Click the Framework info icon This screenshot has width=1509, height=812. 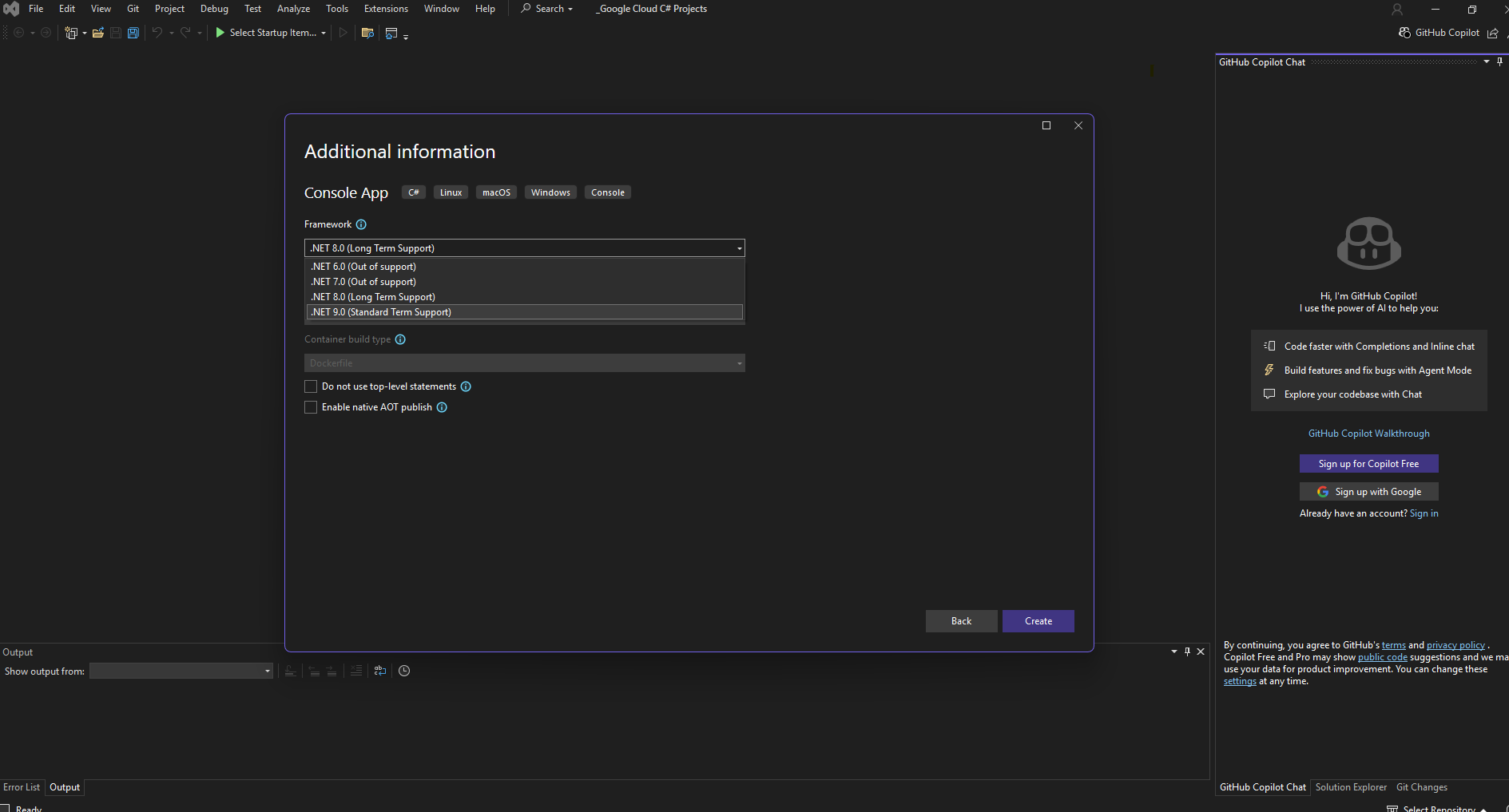(361, 224)
